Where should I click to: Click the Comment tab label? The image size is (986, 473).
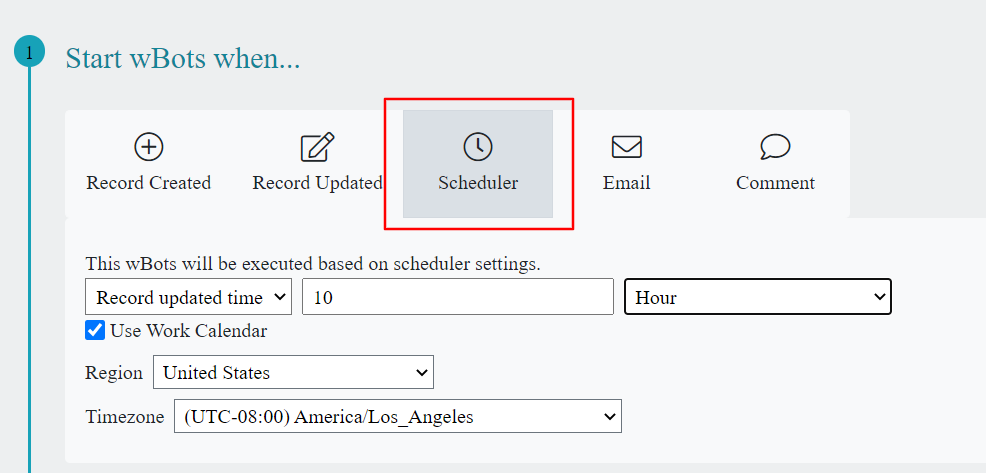tap(775, 183)
